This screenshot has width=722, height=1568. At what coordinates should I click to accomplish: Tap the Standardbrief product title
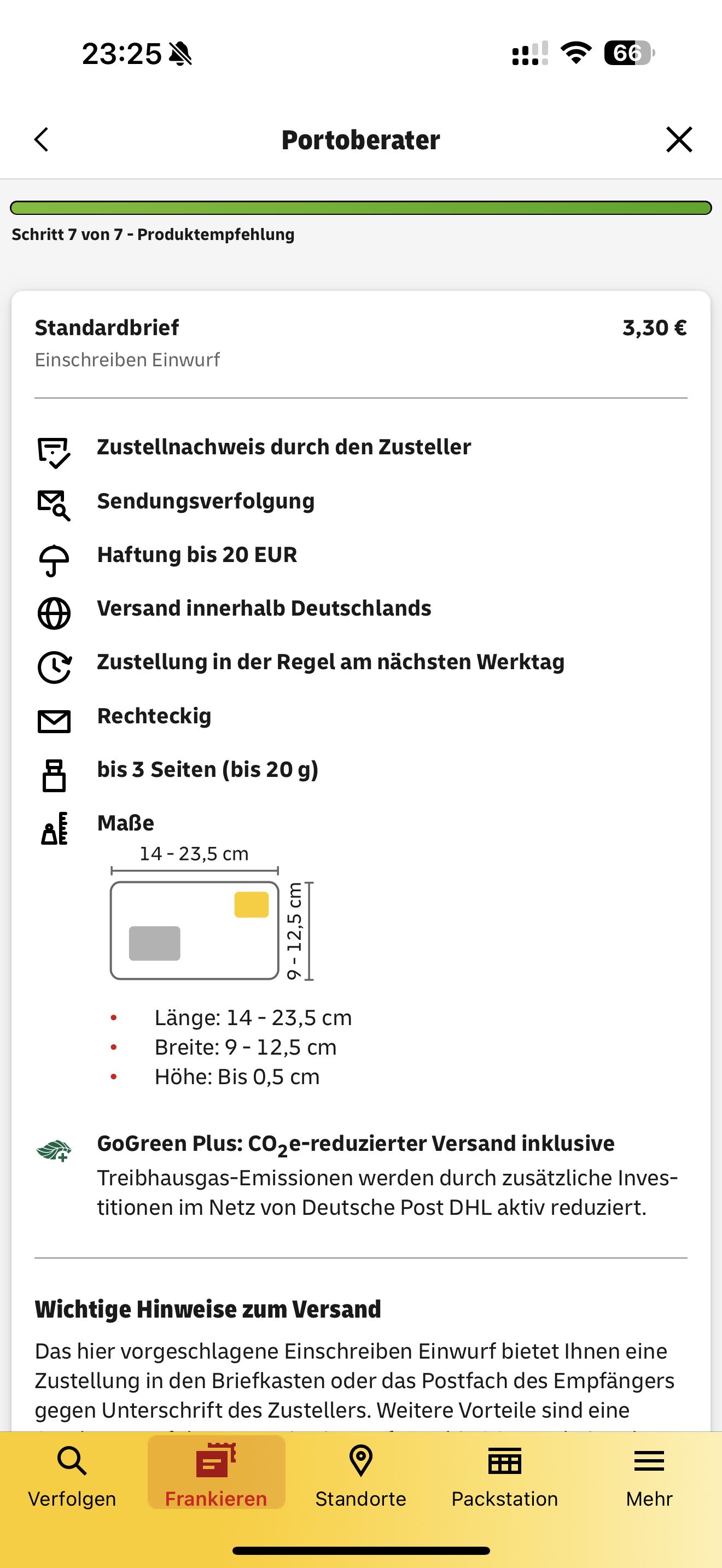(x=107, y=327)
